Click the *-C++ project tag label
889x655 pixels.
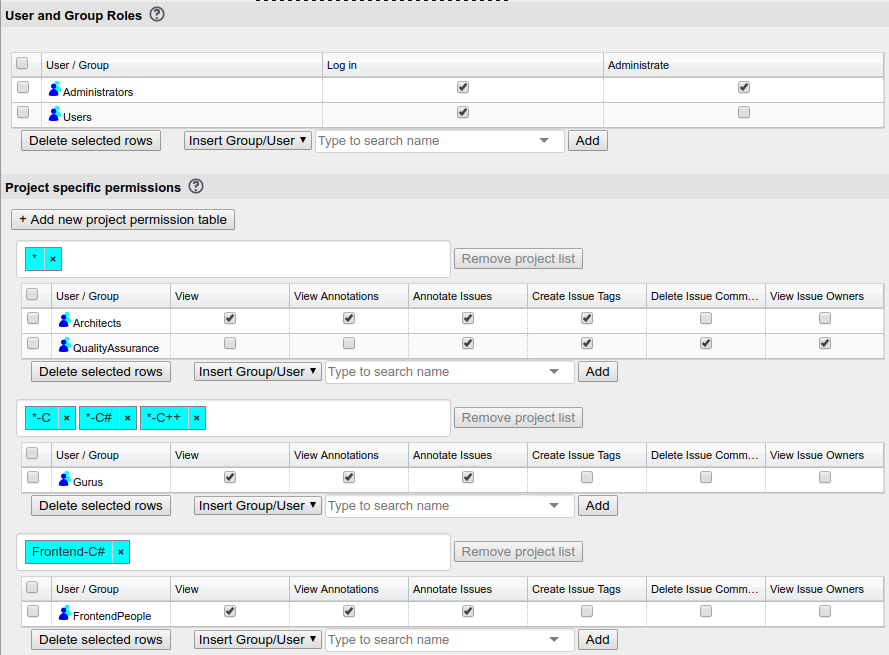pos(164,418)
